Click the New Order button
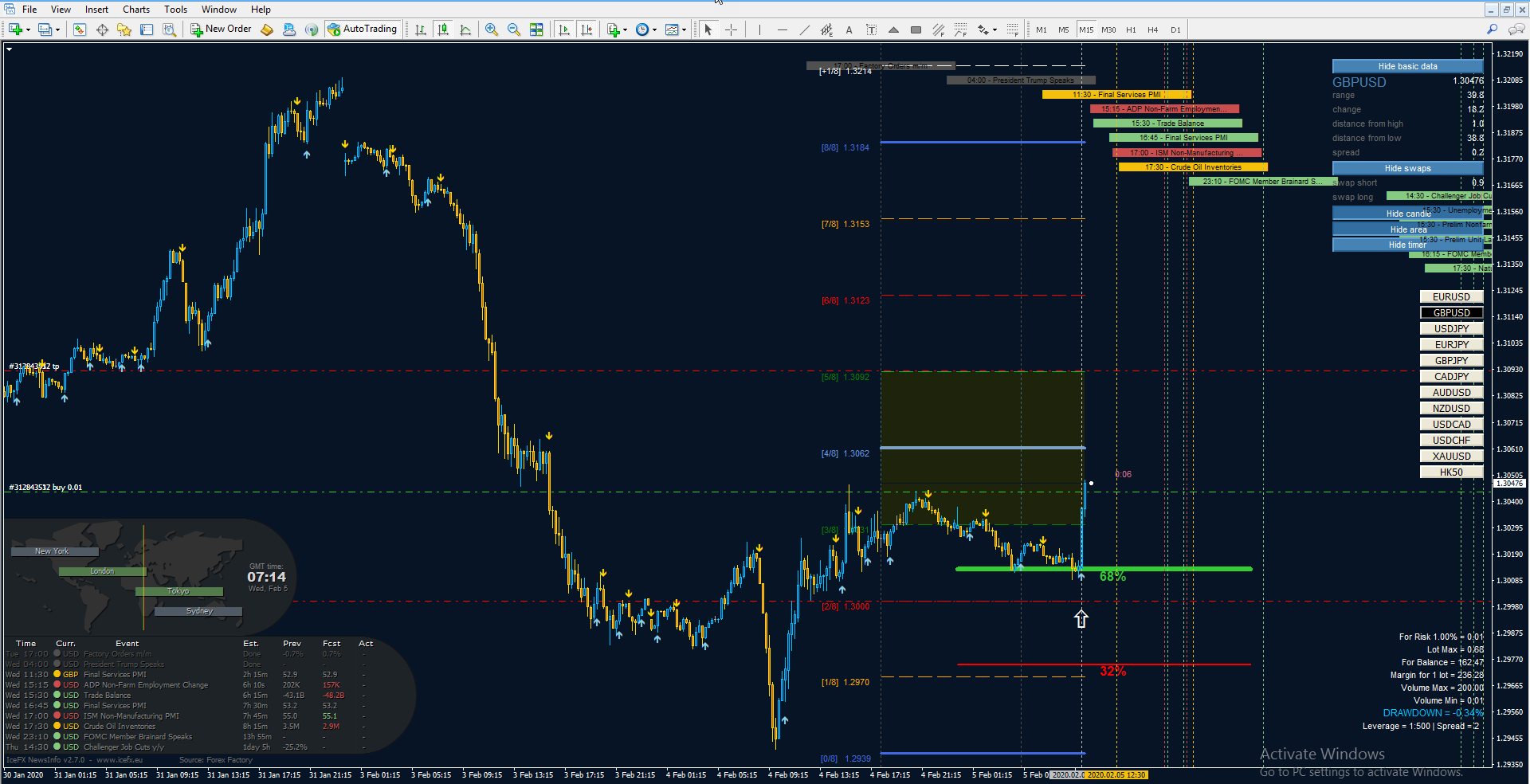This screenshot has width=1530, height=784. tap(221, 29)
